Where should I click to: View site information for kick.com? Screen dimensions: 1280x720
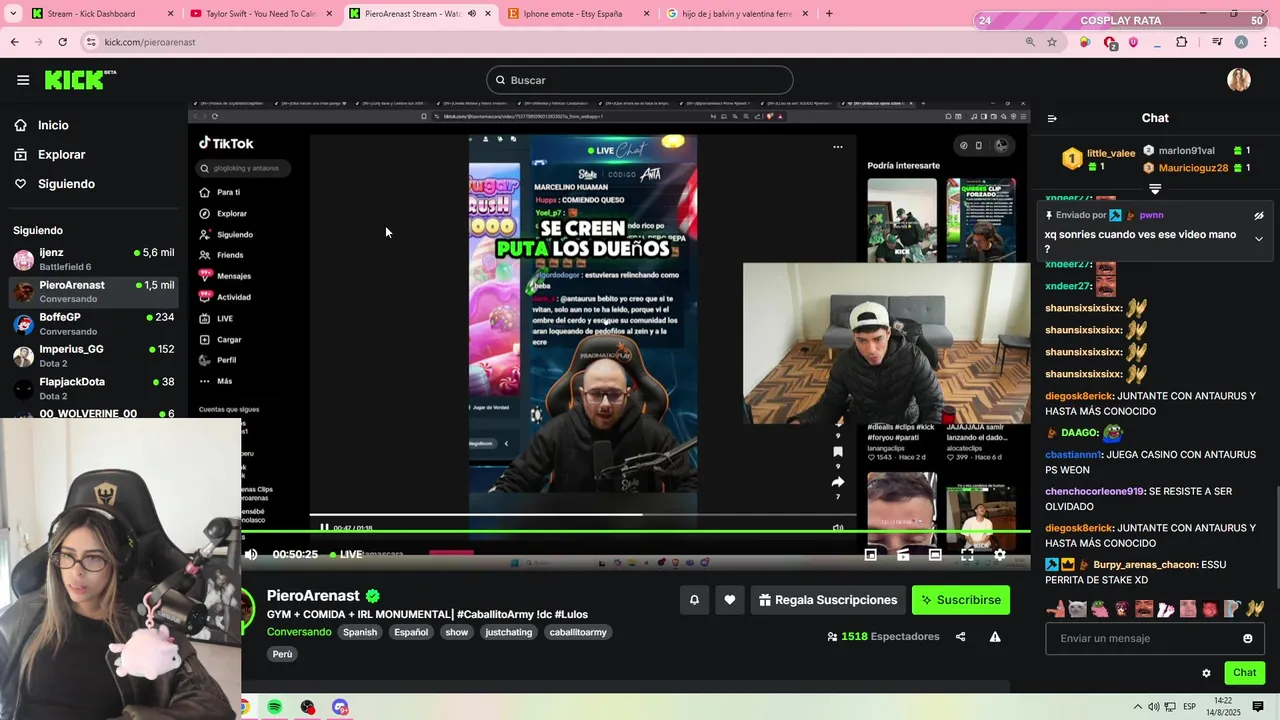click(x=91, y=42)
